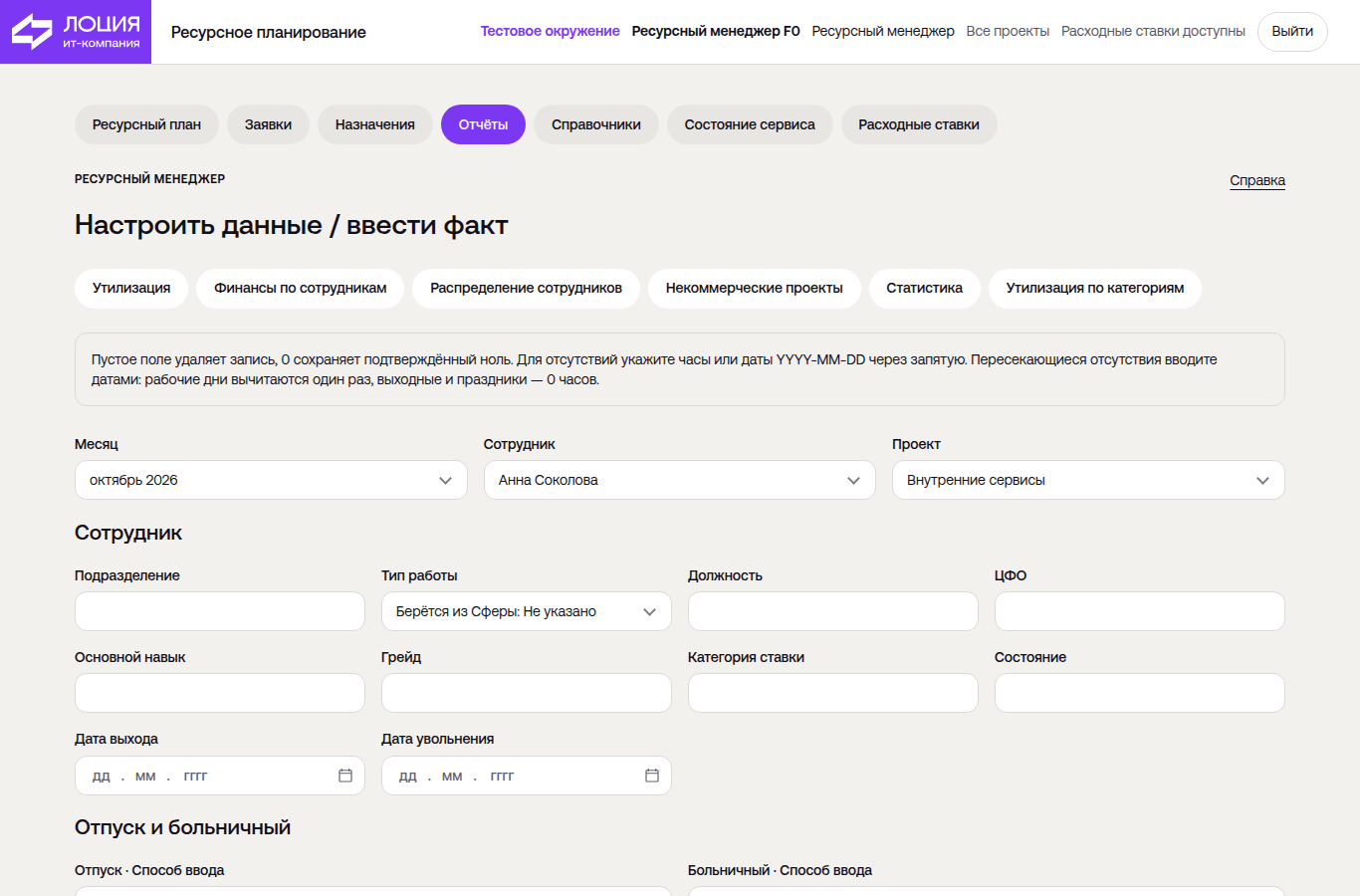Screen dimensions: 1360x896
Task: Switch to the Расходные ставки tab
Action: coord(919,124)
